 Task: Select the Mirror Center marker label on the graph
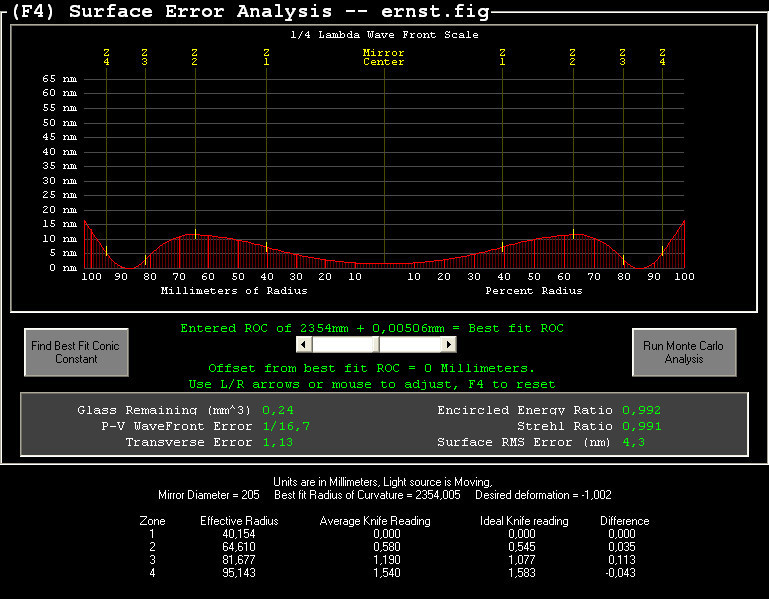point(384,57)
